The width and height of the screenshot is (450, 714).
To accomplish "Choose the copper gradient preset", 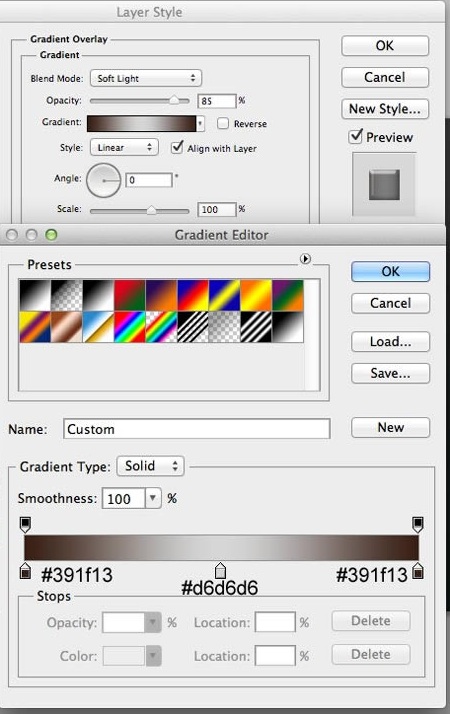I will (66, 326).
